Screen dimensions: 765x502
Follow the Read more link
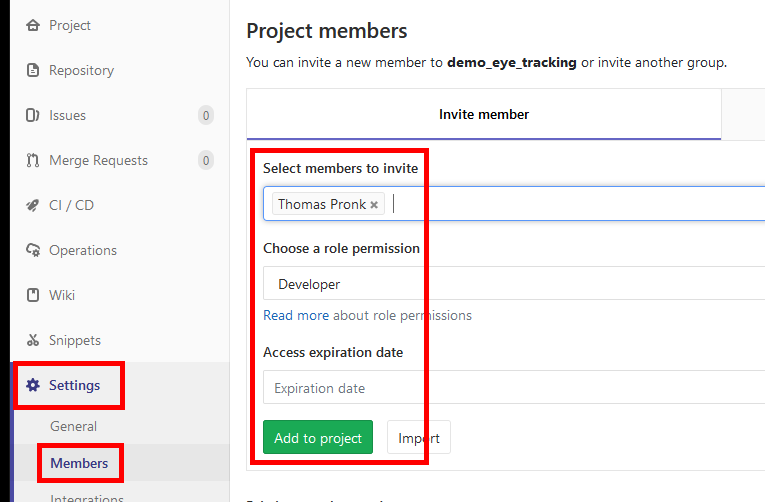[x=296, y=316]
